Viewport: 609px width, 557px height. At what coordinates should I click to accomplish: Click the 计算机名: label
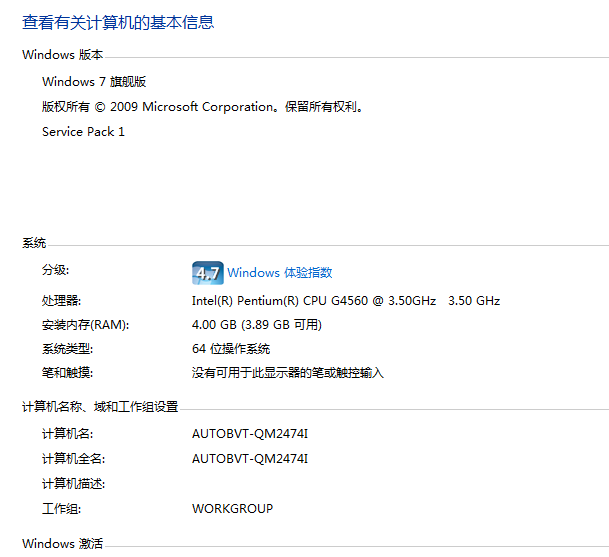tap(68, 434)
